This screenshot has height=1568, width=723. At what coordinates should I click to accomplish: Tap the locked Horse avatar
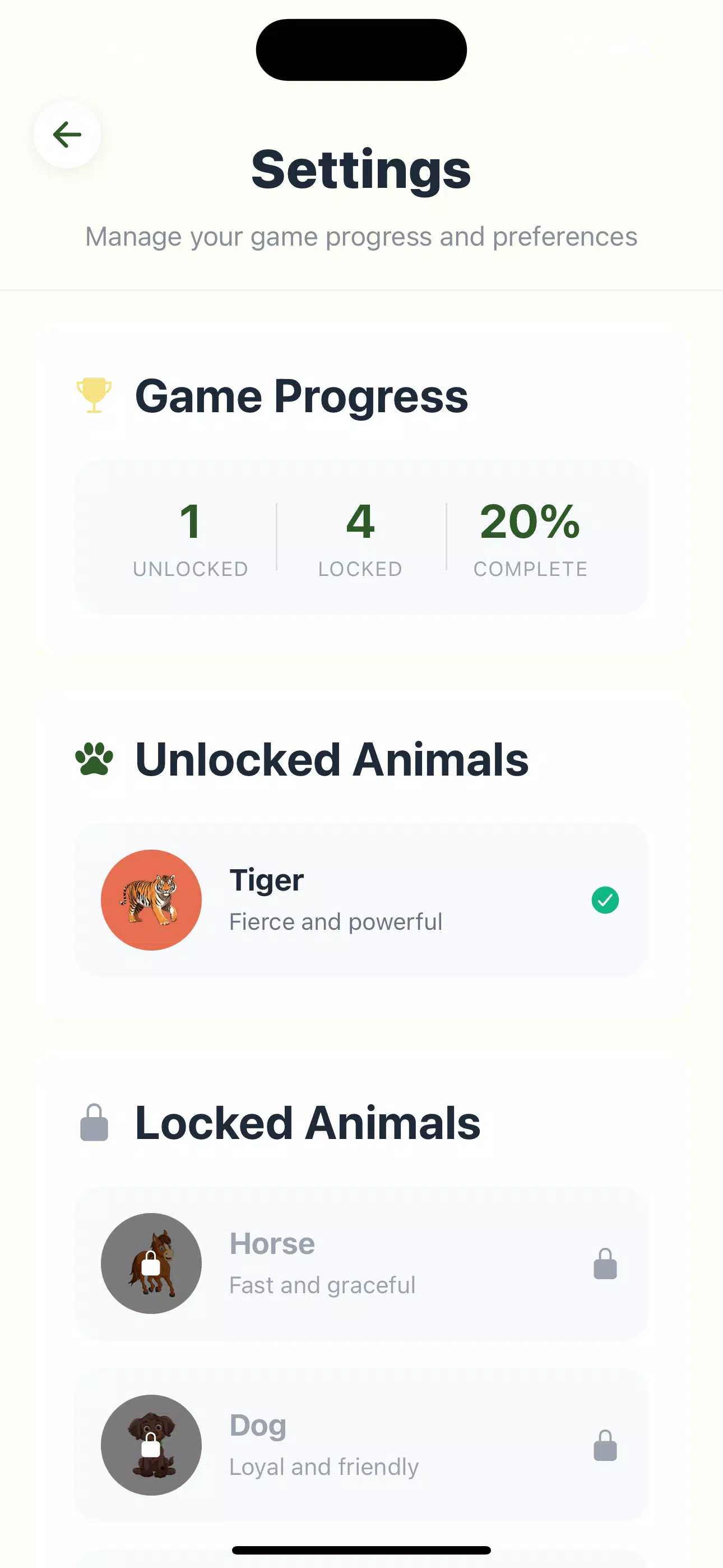pos(151,1263)
